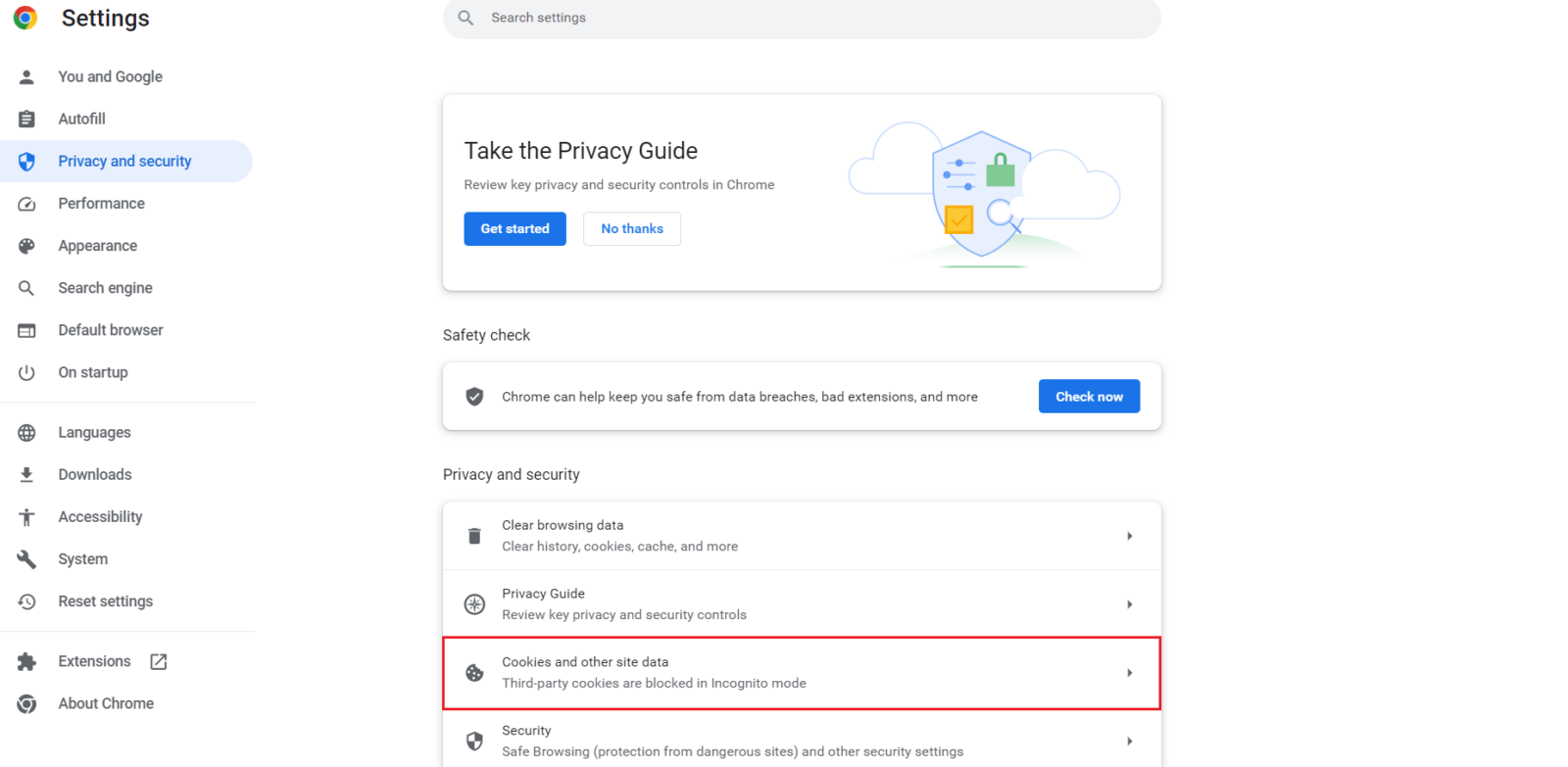Click the Privacy and security shield icon

[26, 161]
